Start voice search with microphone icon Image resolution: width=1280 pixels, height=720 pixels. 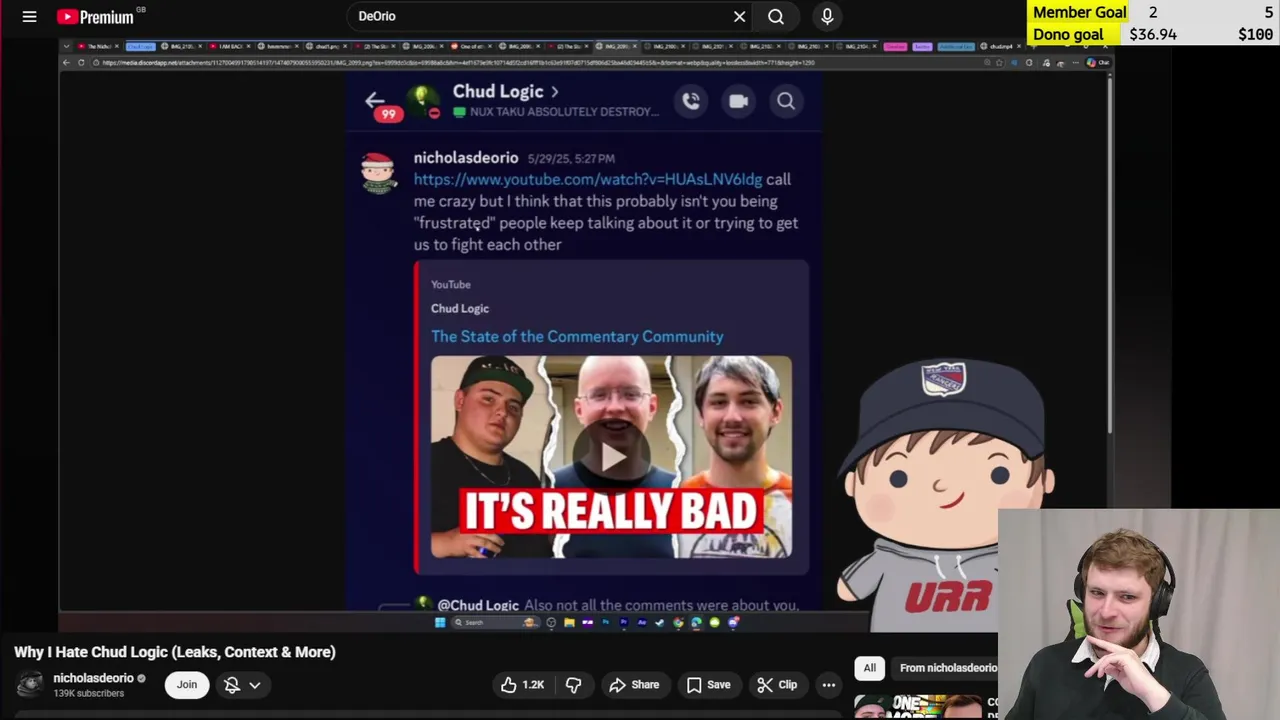coord(827,16)
